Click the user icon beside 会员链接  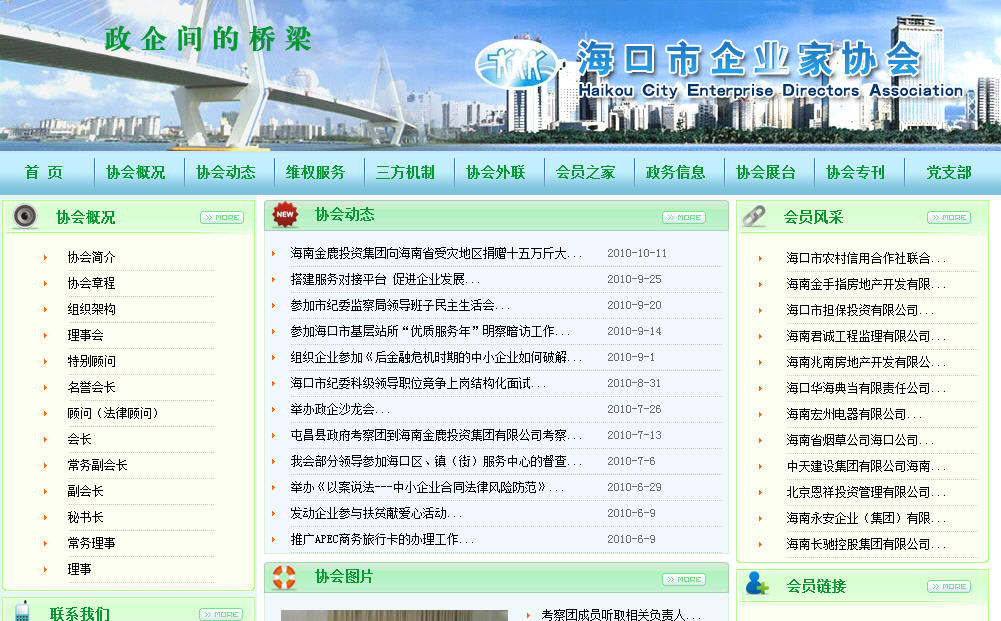coord(757,585)
